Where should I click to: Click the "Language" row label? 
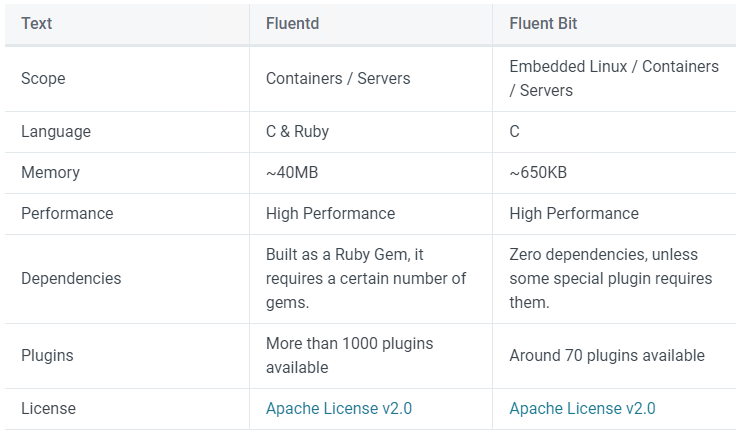[x=56, y=131]
